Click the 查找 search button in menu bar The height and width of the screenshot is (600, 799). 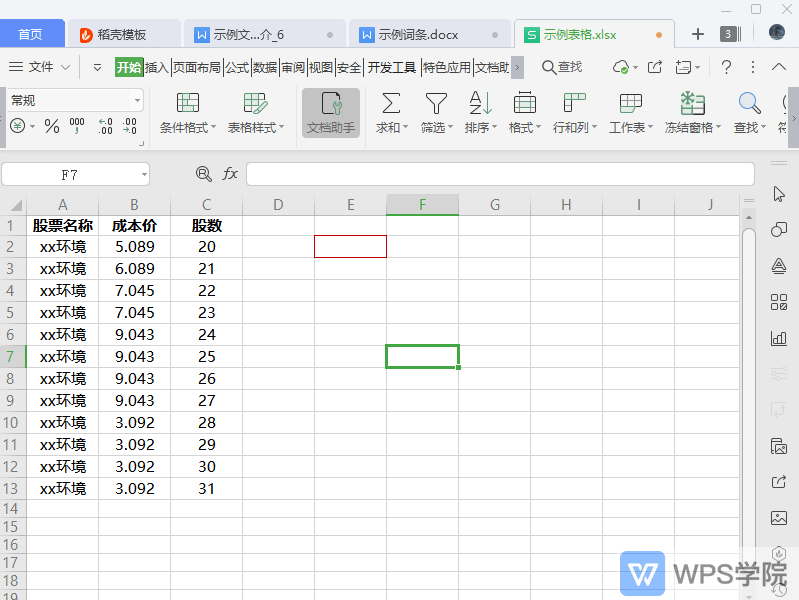click(562, 67)
